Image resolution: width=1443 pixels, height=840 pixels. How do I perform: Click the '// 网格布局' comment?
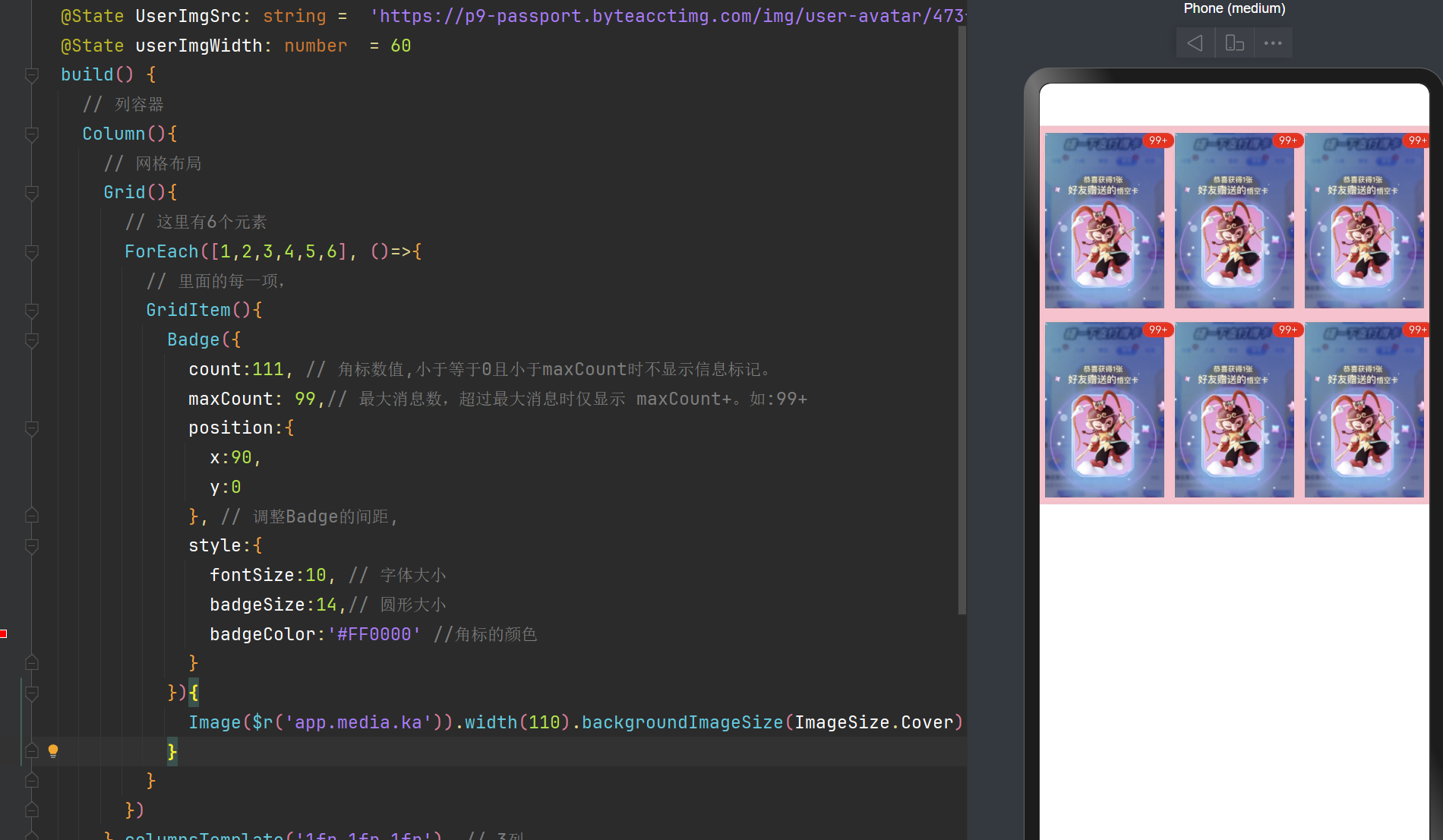153,163
